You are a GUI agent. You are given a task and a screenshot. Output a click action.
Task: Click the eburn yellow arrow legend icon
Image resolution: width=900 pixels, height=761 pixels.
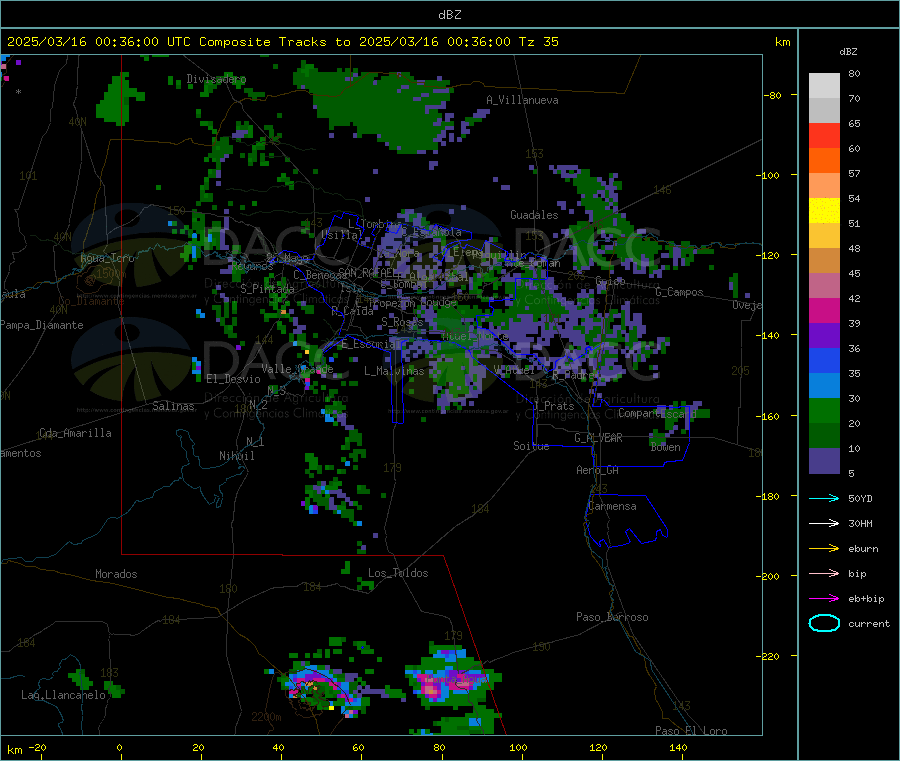click(x=824, y=549)
